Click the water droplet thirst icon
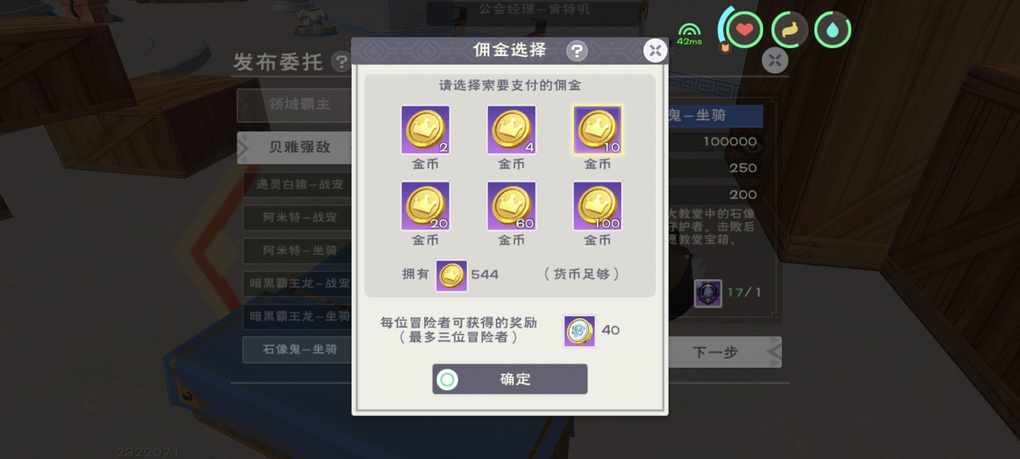Viewport: 1020px width, 459px height. coord(833,30)
